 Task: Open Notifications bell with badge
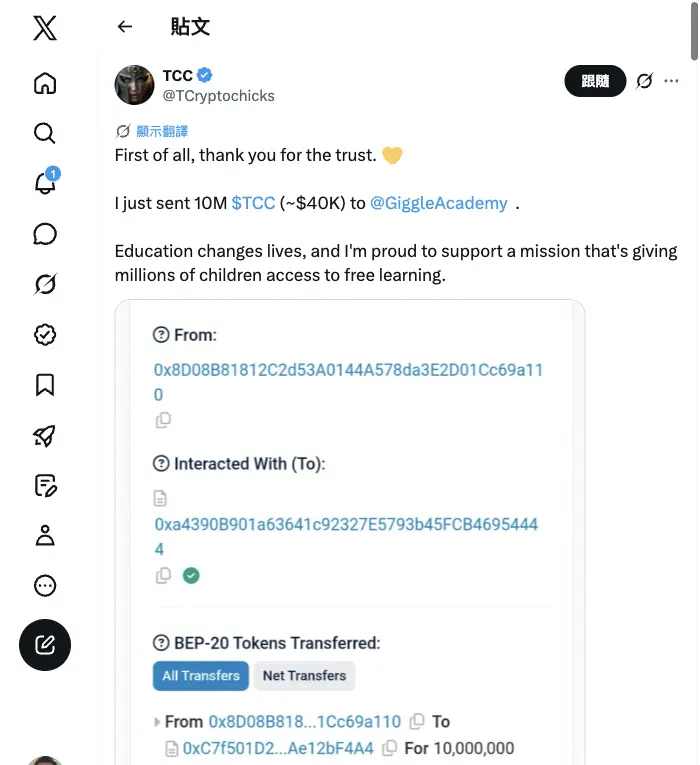coord(45,181)
